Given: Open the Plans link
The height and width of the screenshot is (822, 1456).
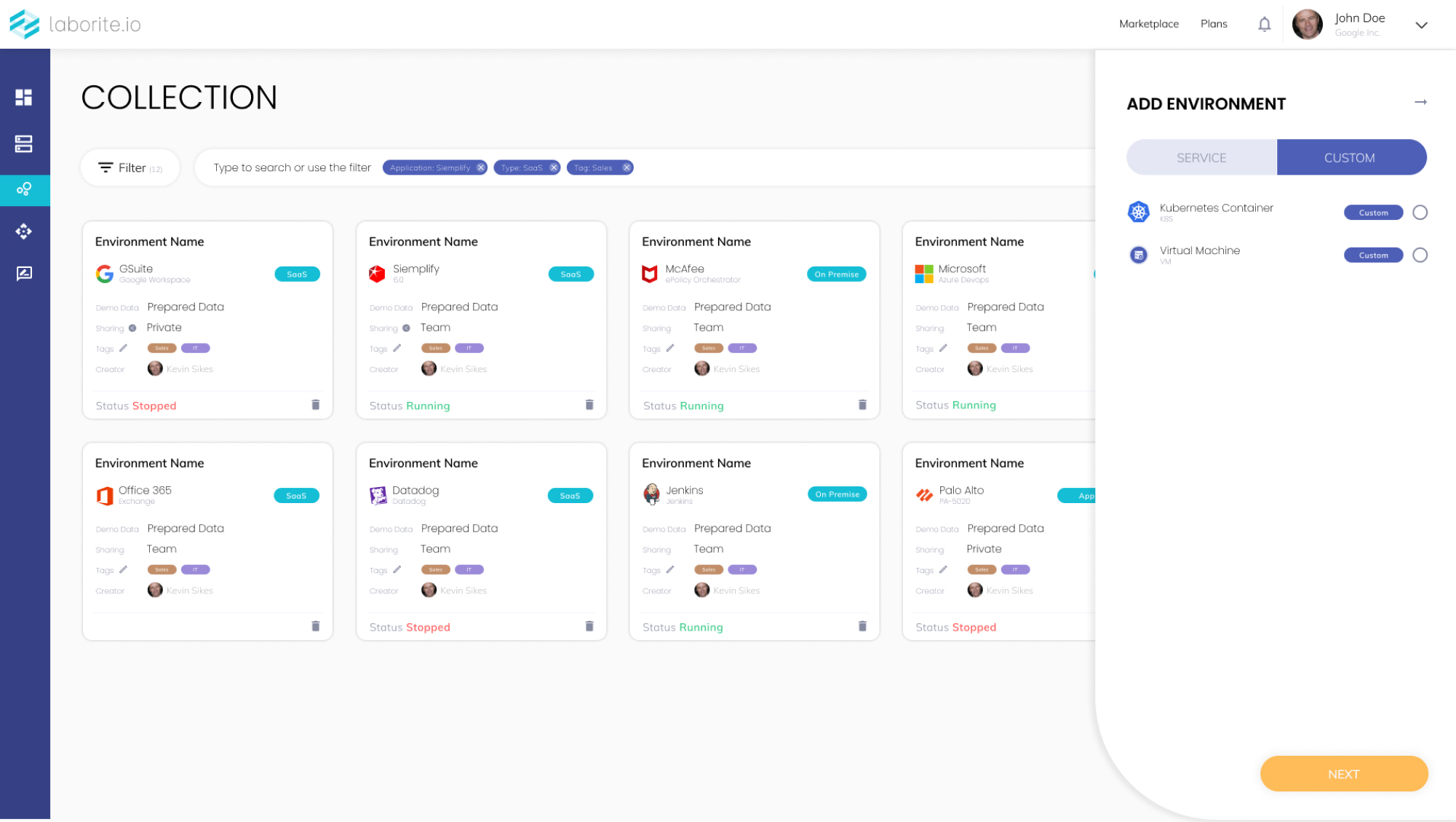Looking at the screenshot, I should tap(1213, 24).
